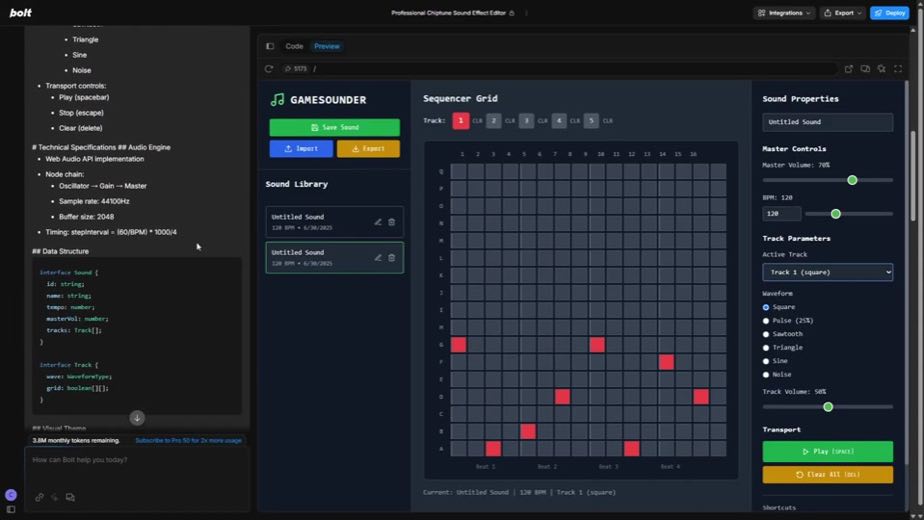The height and width of the screenshot is (520, 924).
Task: Click the Clear All button
Action: tap(827, 475)
